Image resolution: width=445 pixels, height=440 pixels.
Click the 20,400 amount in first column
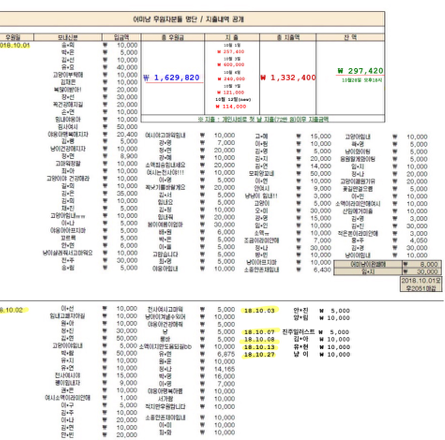[x=127, y=134]
